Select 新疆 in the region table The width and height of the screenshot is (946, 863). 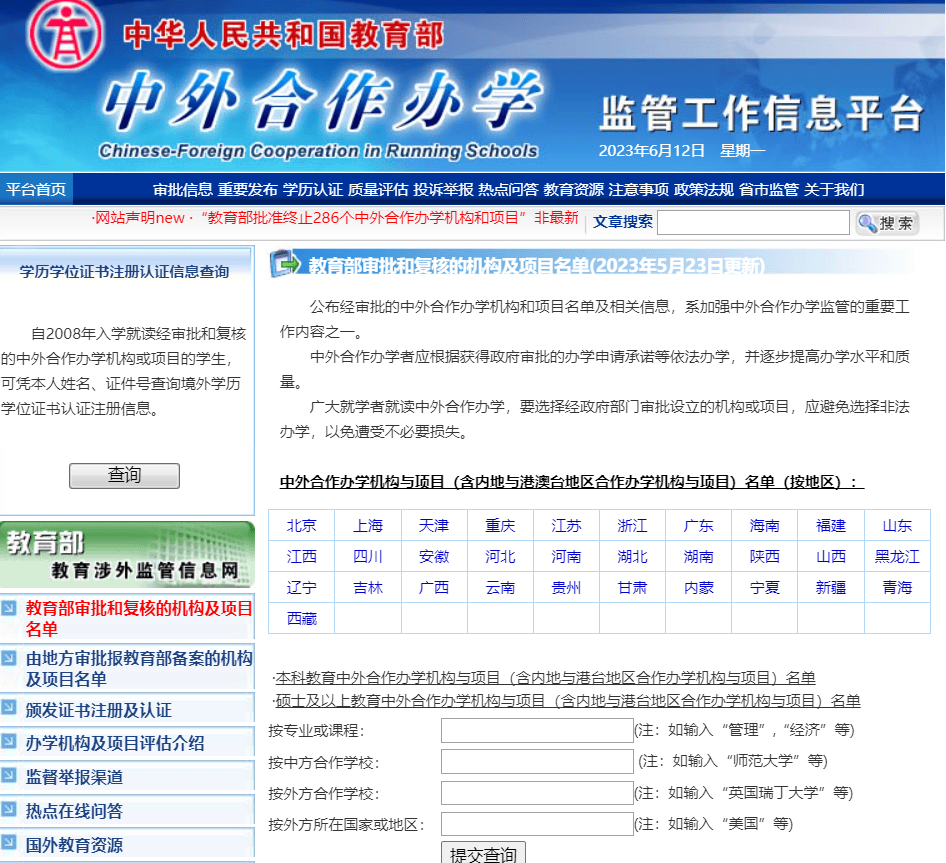coord(831,588)
